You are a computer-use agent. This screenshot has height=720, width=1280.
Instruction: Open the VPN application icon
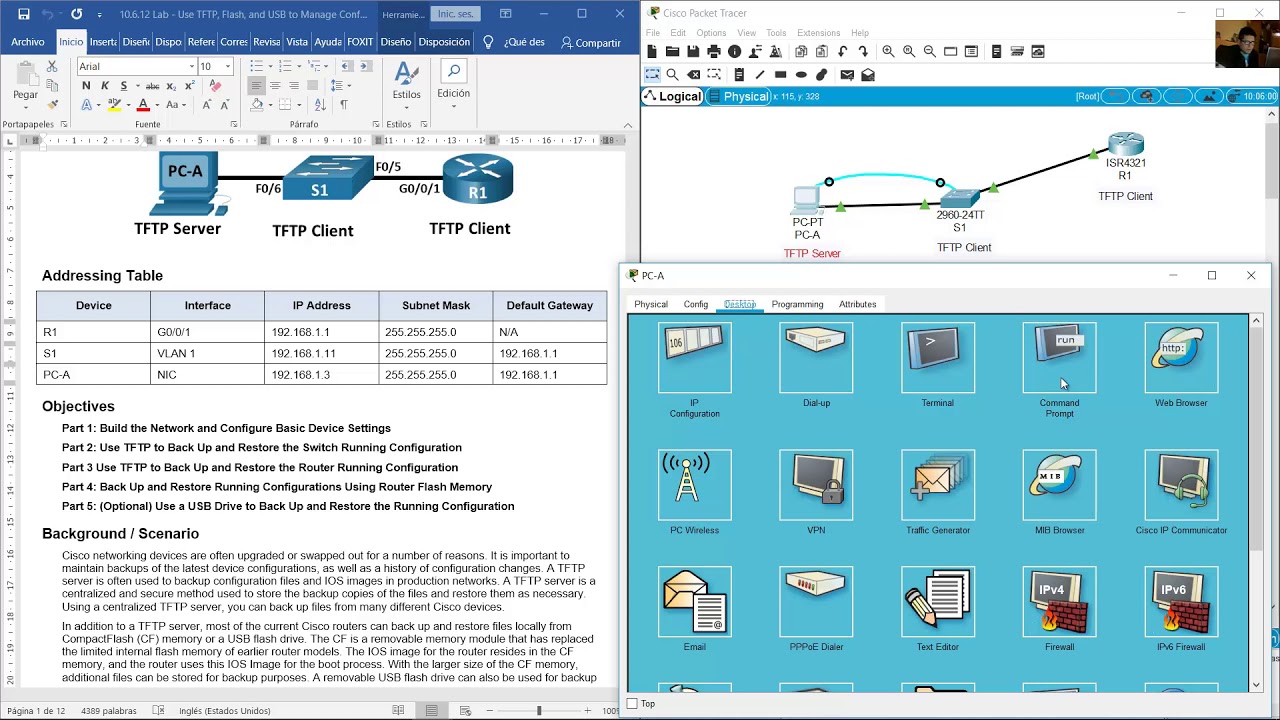click(x=816, y=485)
